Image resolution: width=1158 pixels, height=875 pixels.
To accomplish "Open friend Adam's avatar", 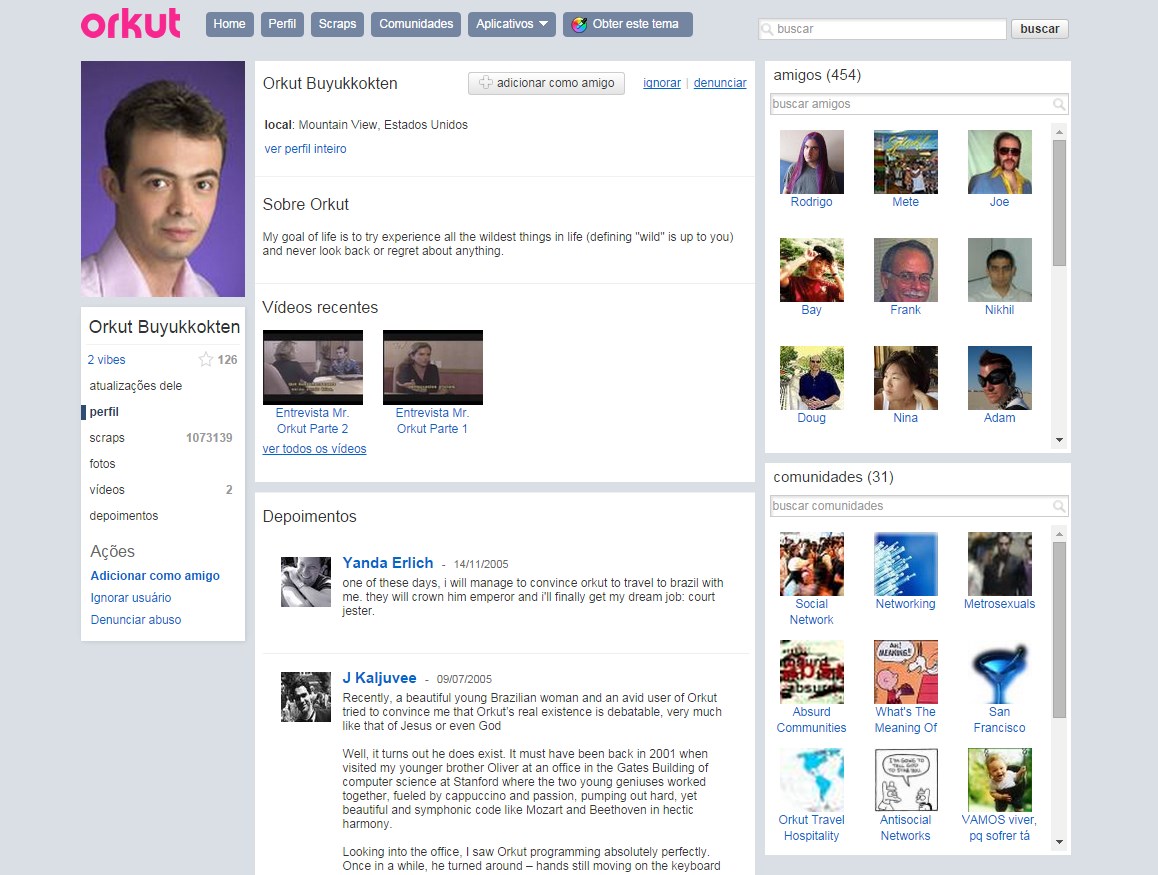I will (999, 378).
